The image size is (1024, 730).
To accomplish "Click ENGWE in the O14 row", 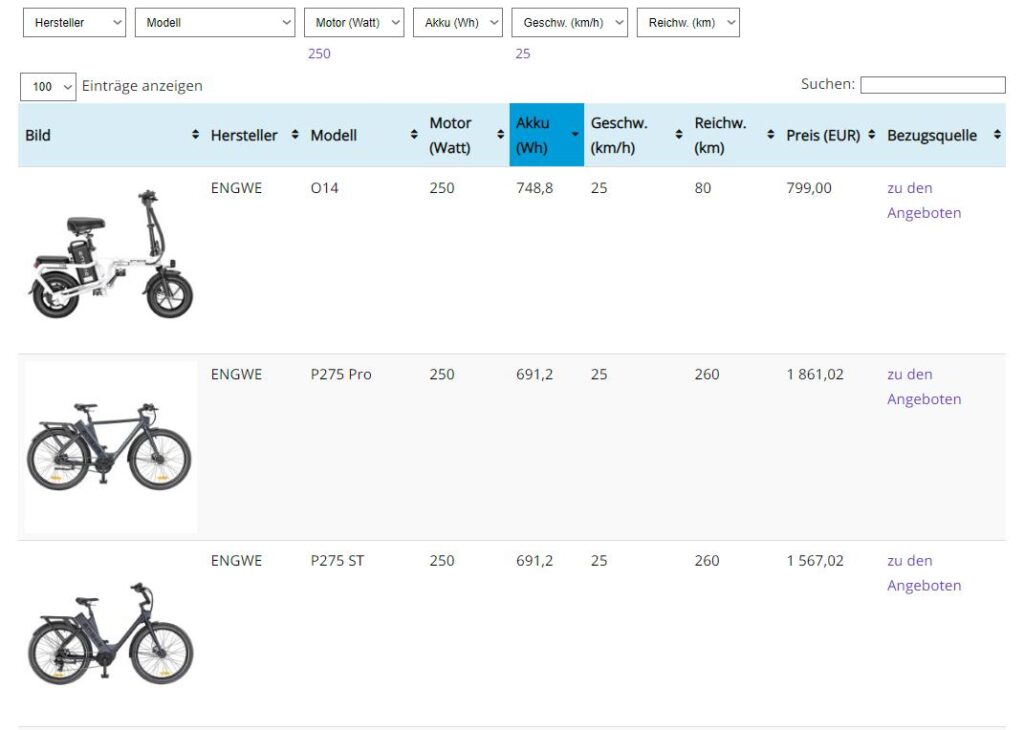I will coord(236,188).
